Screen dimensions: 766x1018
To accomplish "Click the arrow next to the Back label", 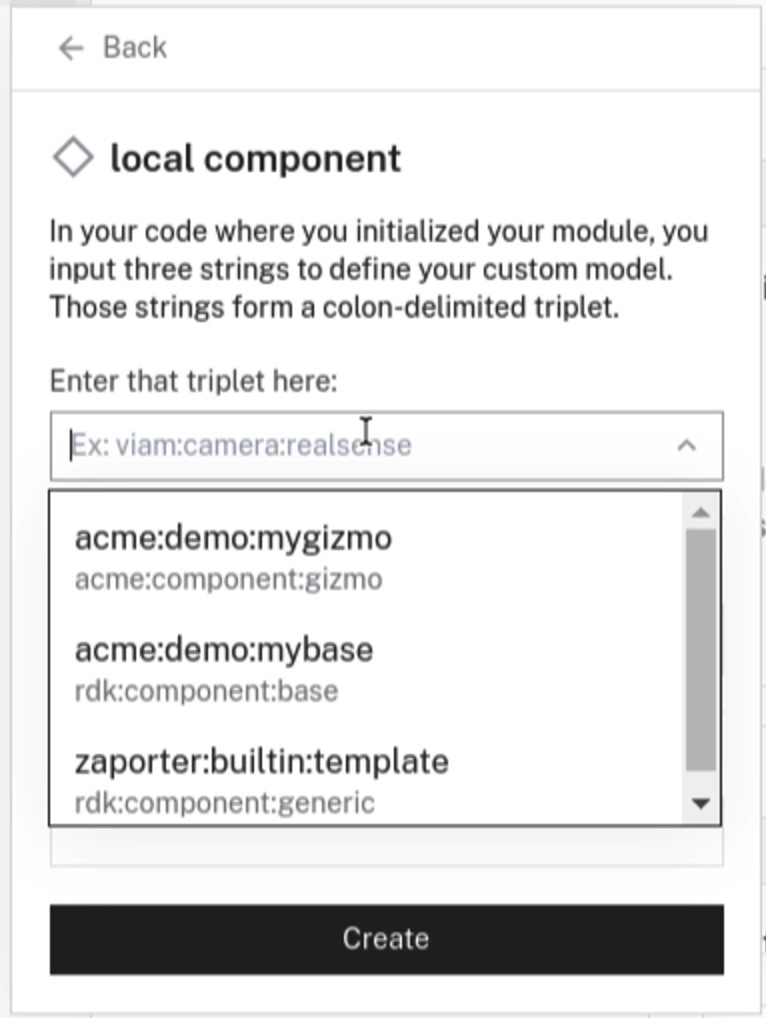I will click(68, 46).
